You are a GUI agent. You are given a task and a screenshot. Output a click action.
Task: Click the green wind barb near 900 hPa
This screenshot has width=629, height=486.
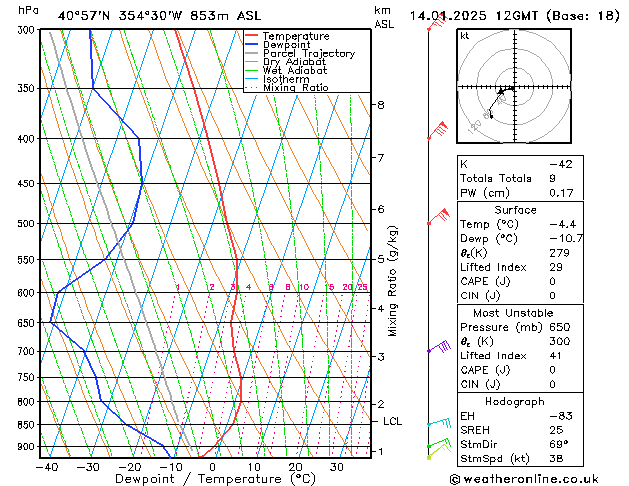click(439, 443)
